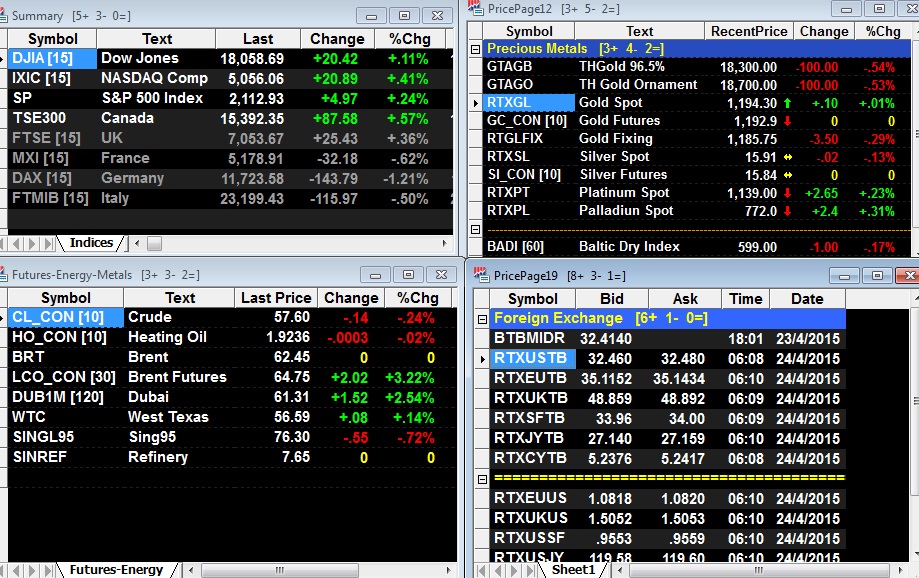Screen dimensions: 919x578
Task: Open the Sheet1 tab in PricePage19
Action: [x=573, y=569]
